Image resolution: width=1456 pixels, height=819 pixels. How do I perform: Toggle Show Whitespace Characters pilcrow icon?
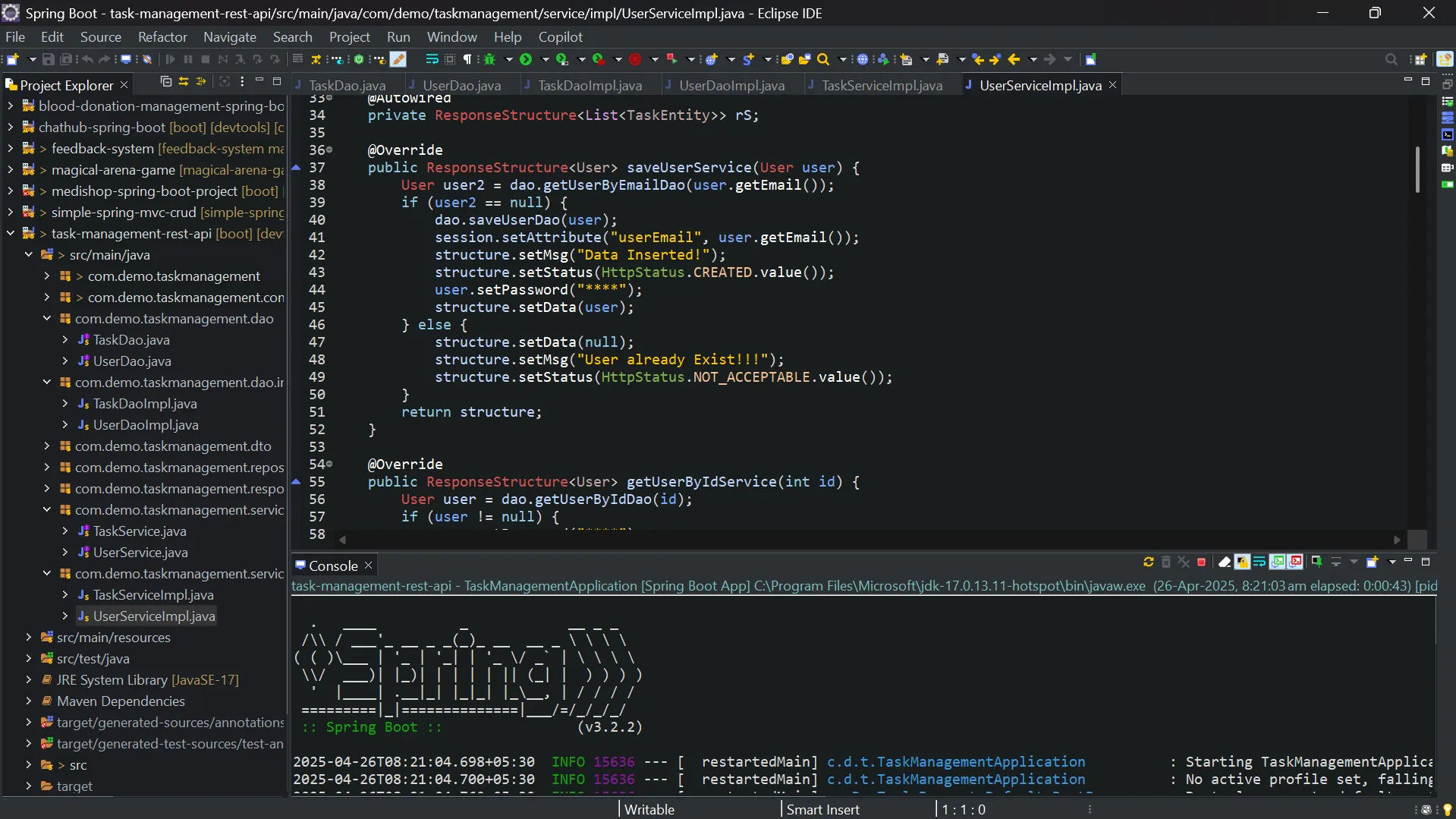coord(467,59)
